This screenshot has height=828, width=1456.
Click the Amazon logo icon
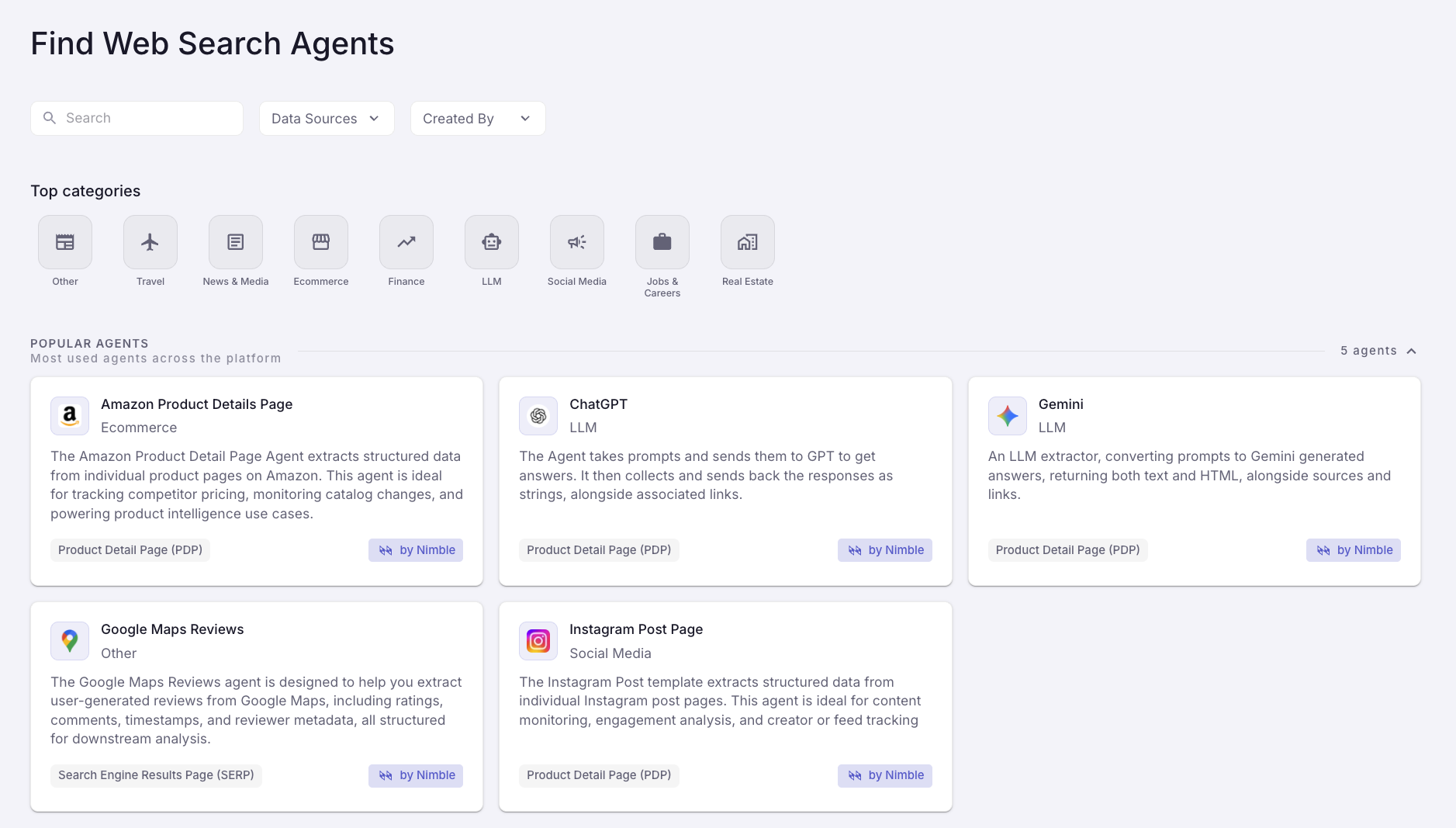(x=70, y=416)
